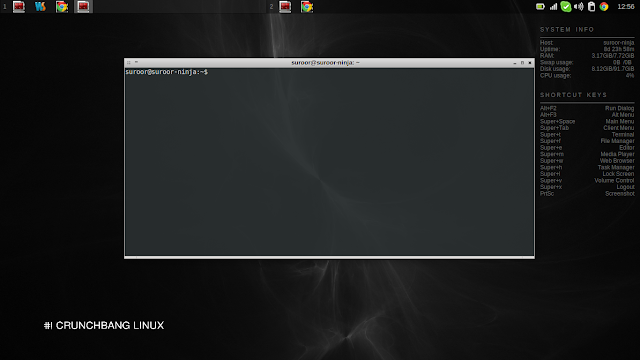Maximize the terminal window
This screenshot has width=640, height=360.
pos(522,63)
